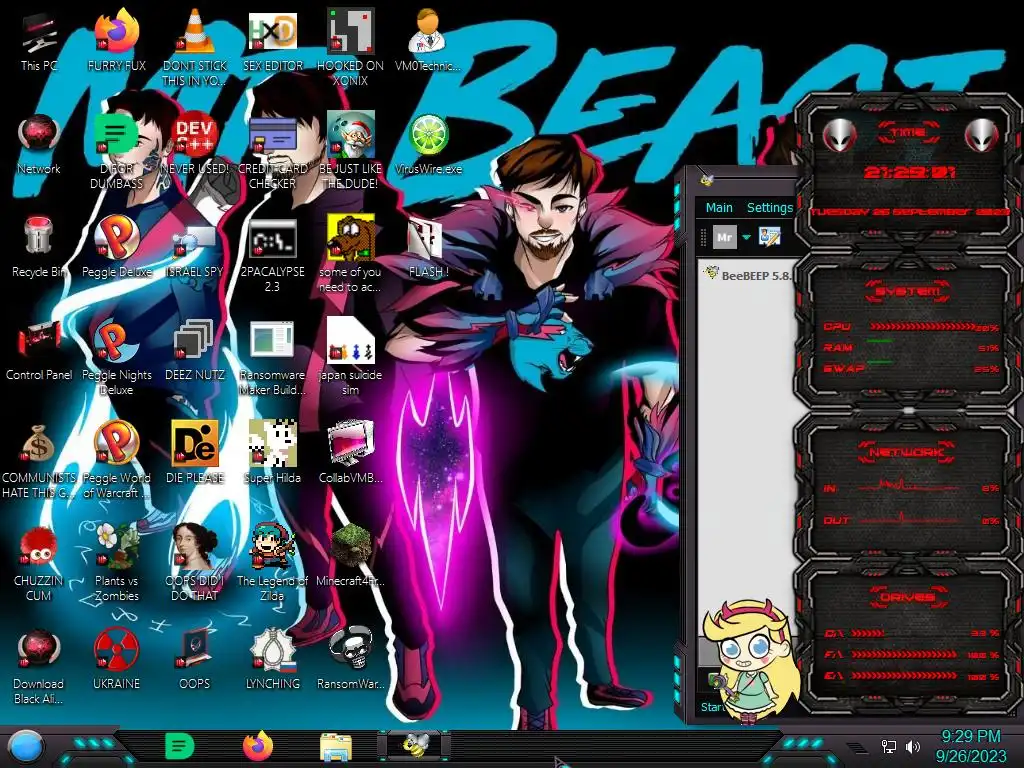The width and height of the screenshot is (1024, 768).
Task: Open the volume speaker tray icon
Action: [x=914, y=746]
